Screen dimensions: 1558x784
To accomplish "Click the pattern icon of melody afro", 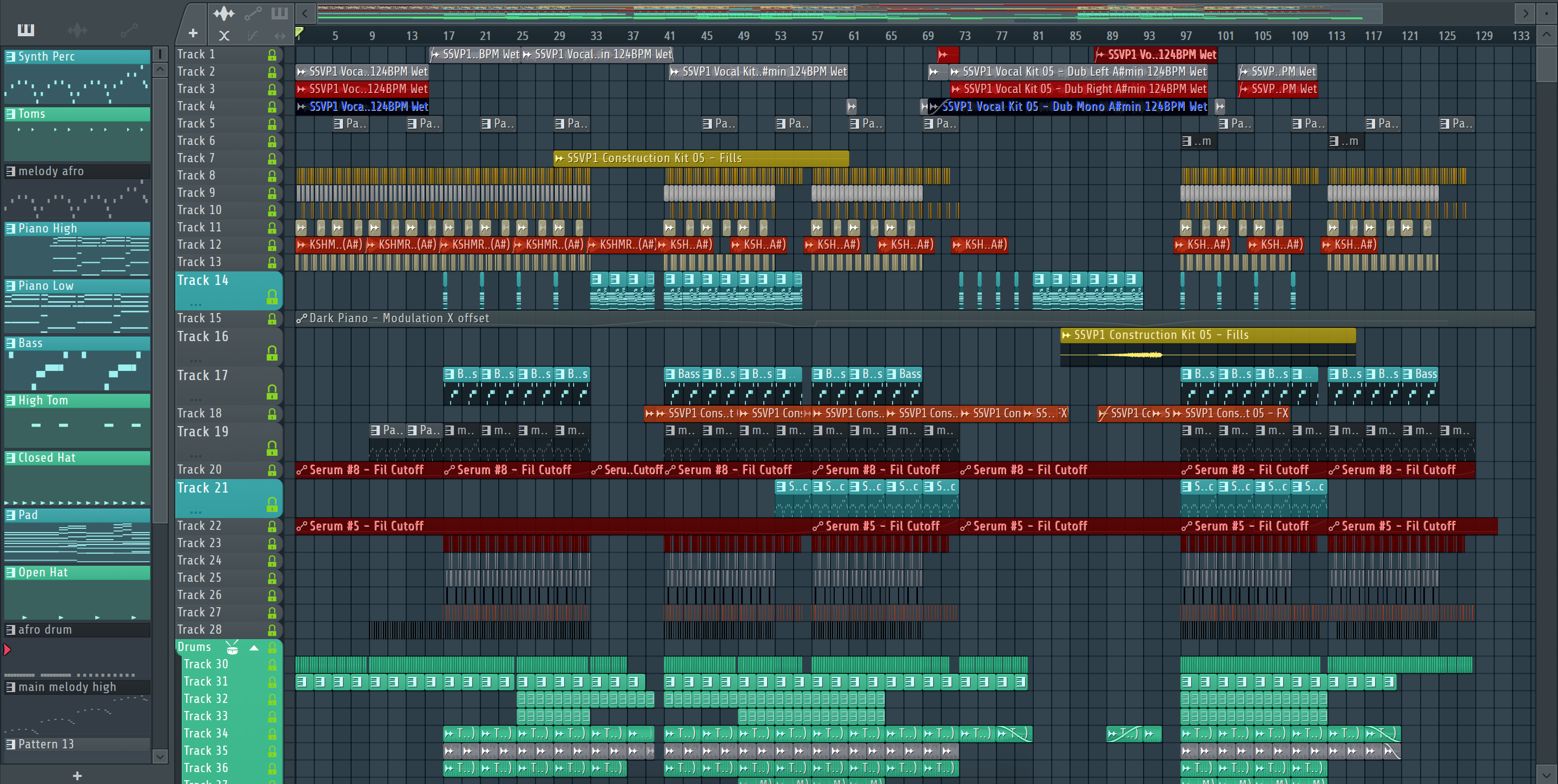I will tap(10, 171).
